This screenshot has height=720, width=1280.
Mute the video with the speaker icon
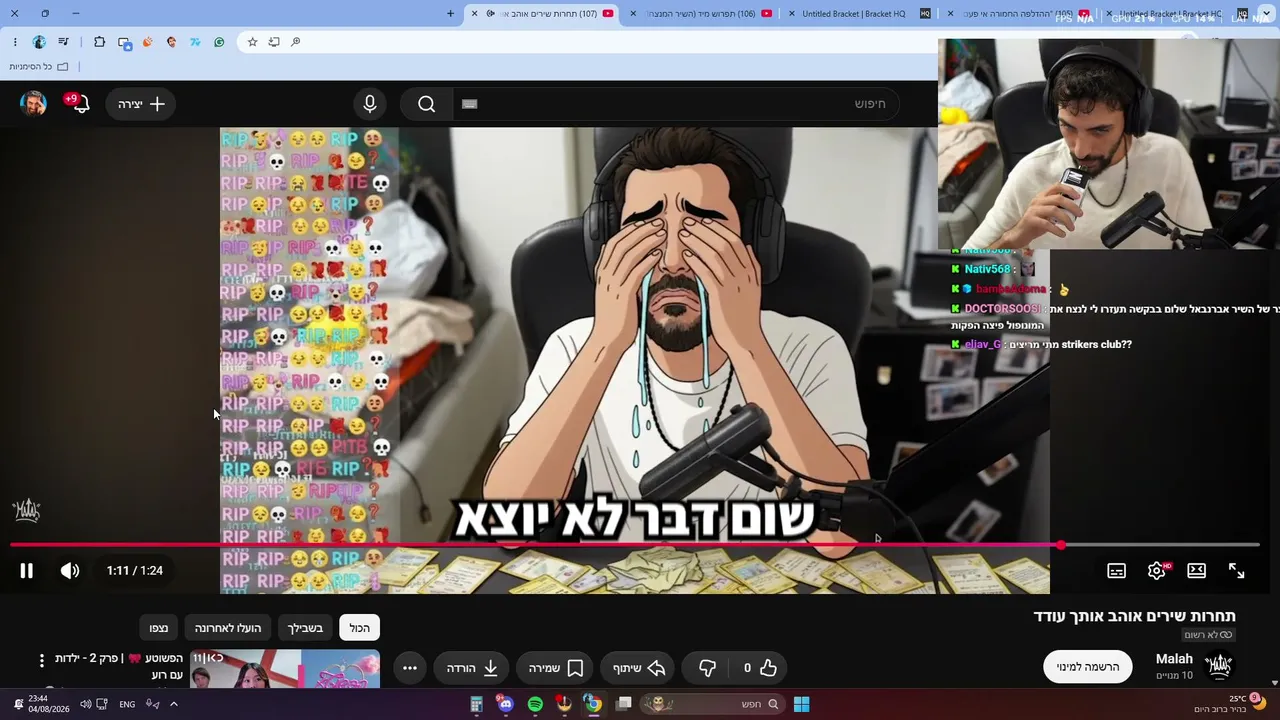point(69,571)
